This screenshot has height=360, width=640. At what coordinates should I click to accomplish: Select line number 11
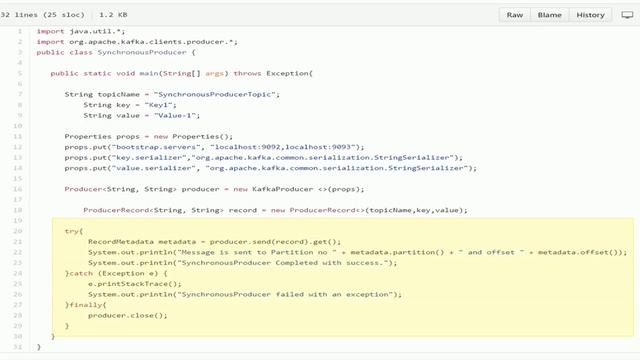(18, 136)
